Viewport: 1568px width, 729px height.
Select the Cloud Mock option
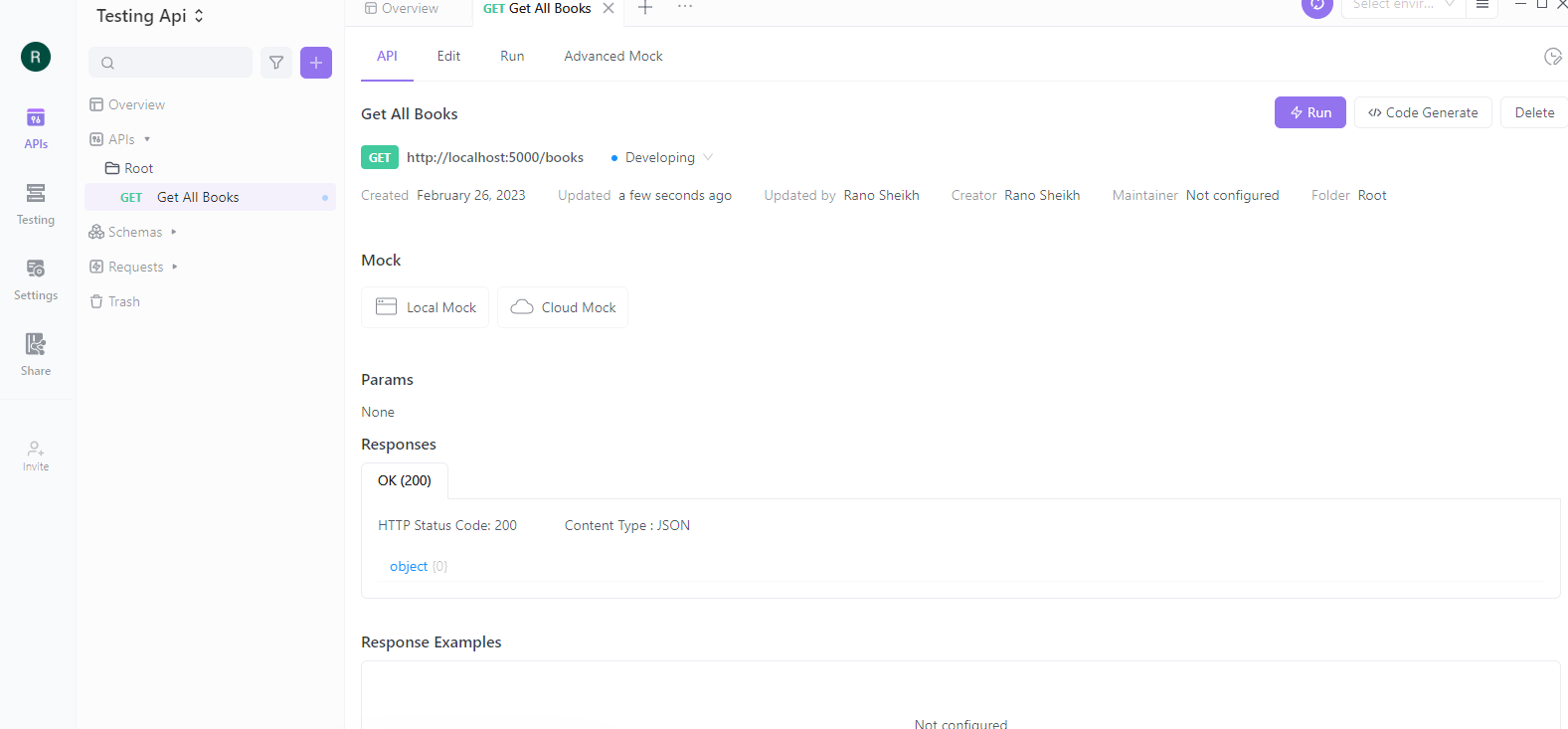(563, 307)
